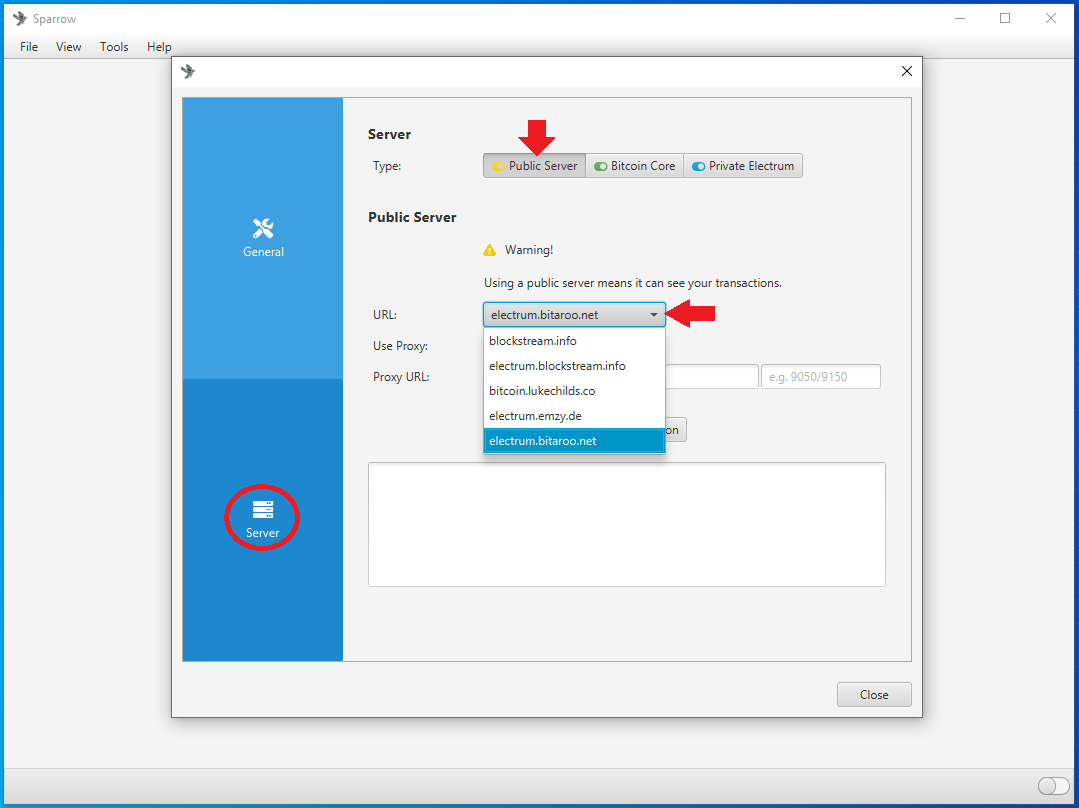Open the Tools menu

pyautogui.click(x=114, y=47)
